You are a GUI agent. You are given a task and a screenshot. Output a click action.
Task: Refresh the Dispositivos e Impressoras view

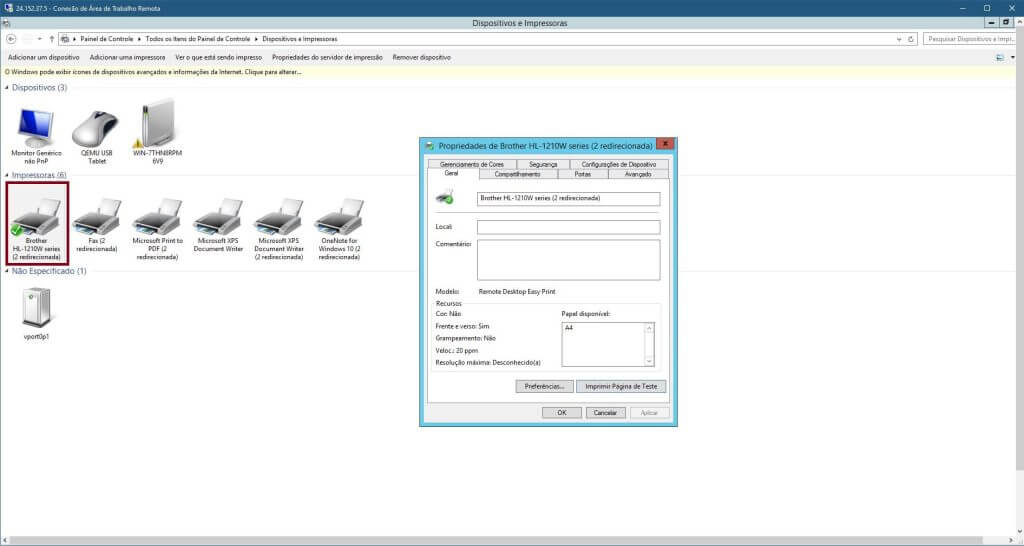tap(910, 39)
